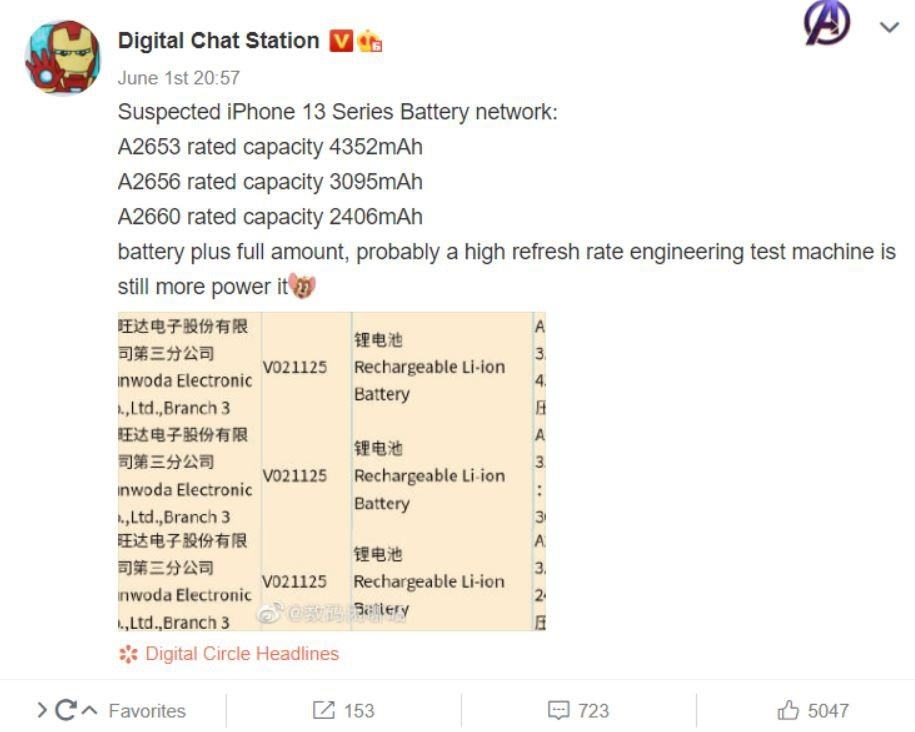
Task: Click the emoji ending the post text
Action: (302, 287)
